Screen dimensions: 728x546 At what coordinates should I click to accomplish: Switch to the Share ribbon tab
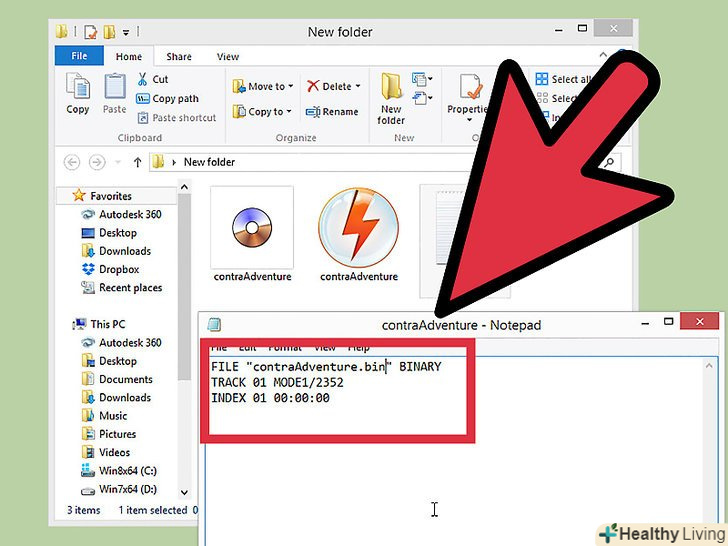[x=179, y=57]
